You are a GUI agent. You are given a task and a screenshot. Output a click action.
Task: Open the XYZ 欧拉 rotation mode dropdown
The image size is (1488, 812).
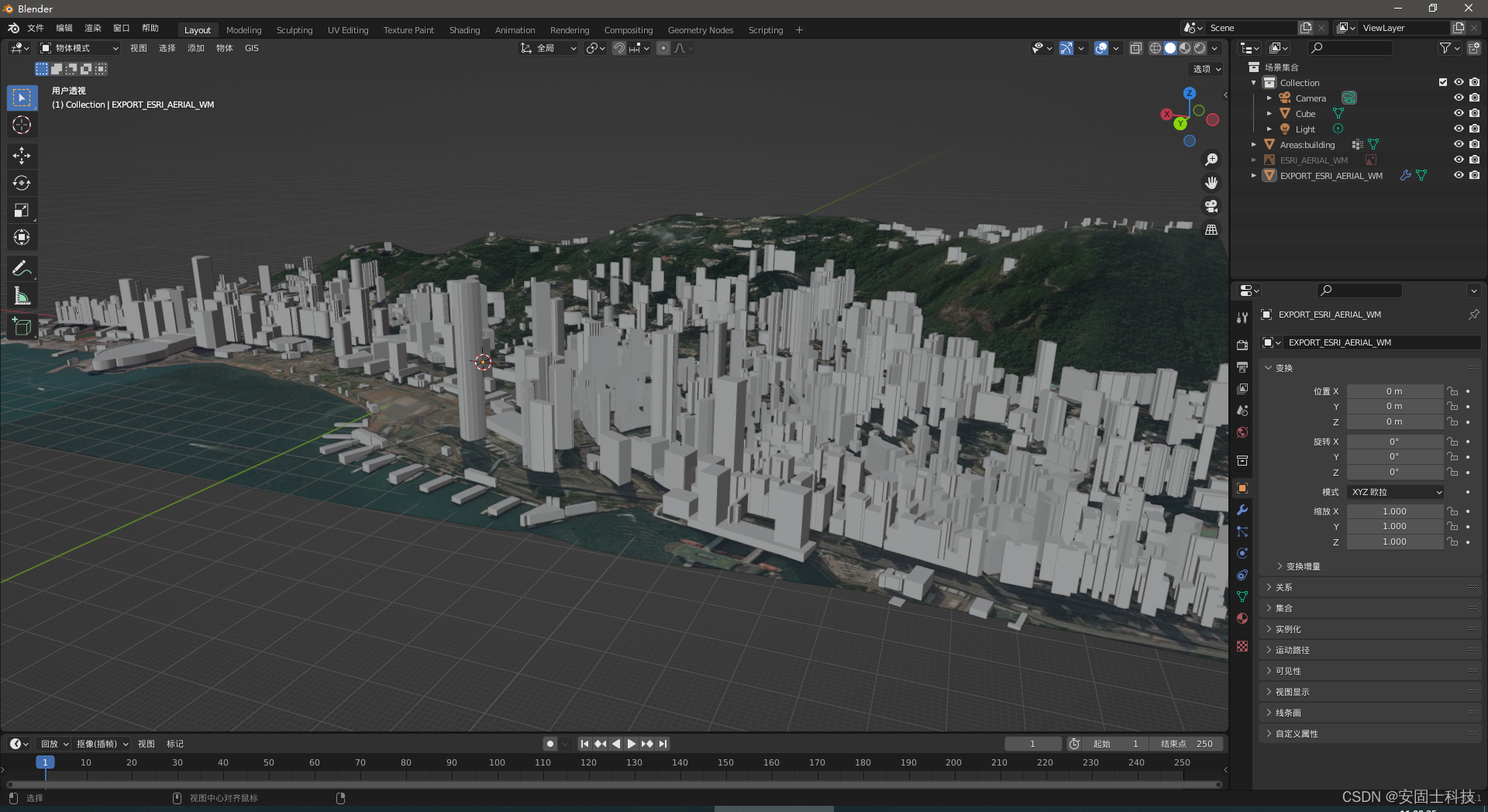tap(1395, 492)
